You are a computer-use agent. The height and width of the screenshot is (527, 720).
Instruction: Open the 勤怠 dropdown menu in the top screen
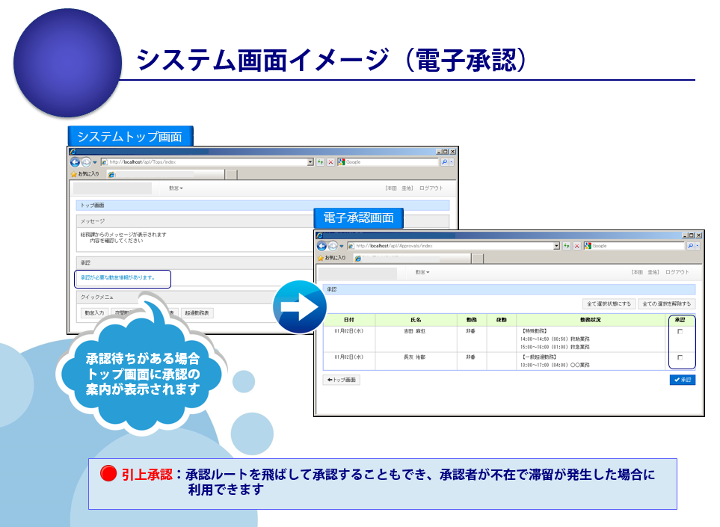click(x=176, y=188)
